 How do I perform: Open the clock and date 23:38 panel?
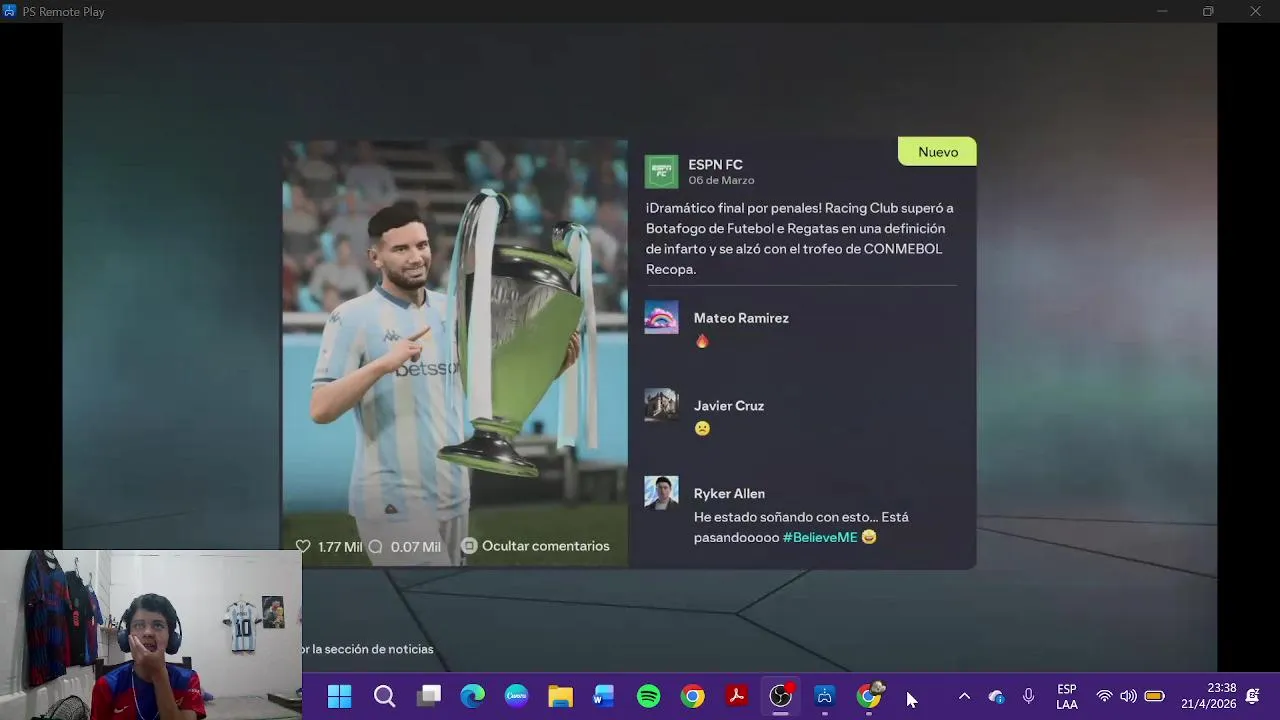click(x=1208, y=696)
